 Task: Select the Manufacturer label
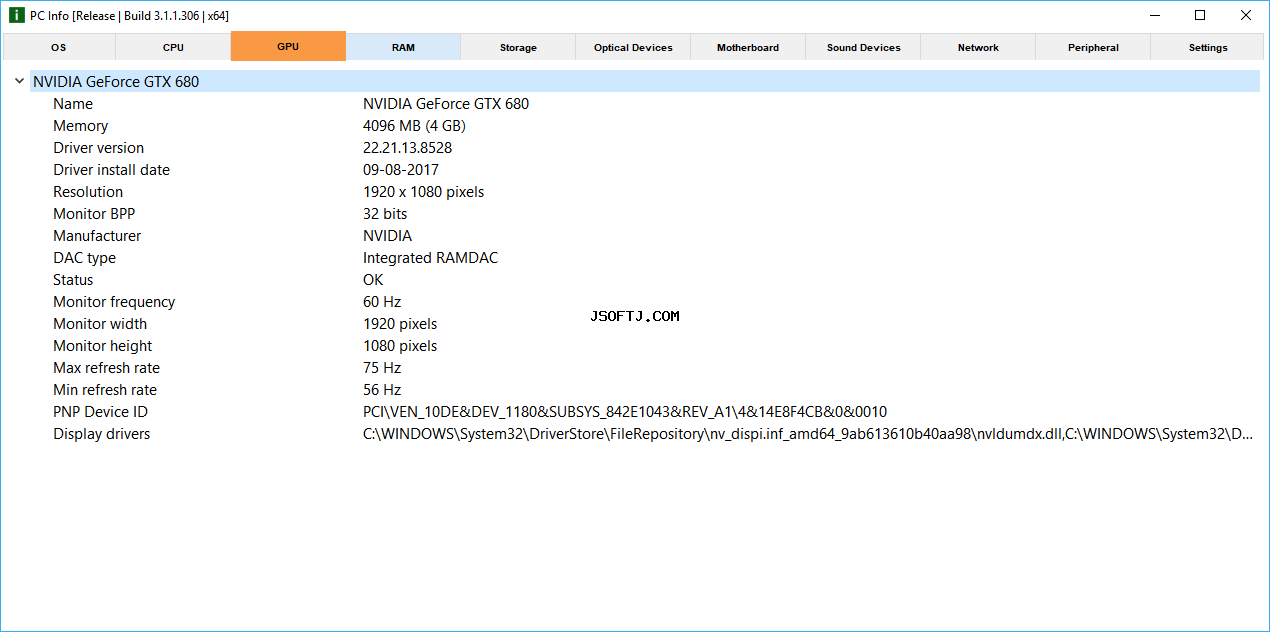(97, 236)
